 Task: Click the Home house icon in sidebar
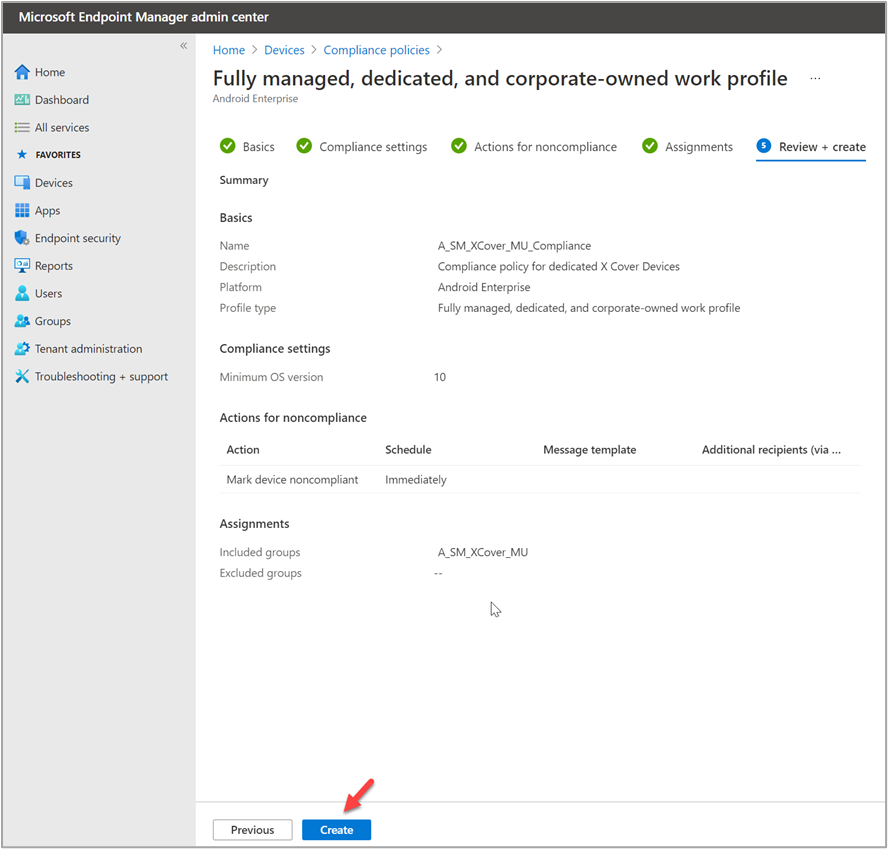tap(22, 72)
